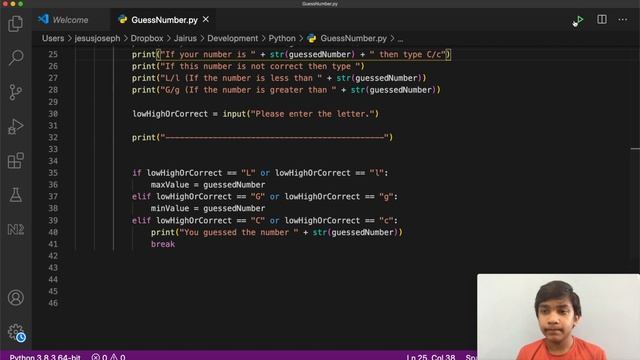Click "maxValue = guessedNumber" on line 36
This screenshot has width=640, height=360.
tap(208, 184)
